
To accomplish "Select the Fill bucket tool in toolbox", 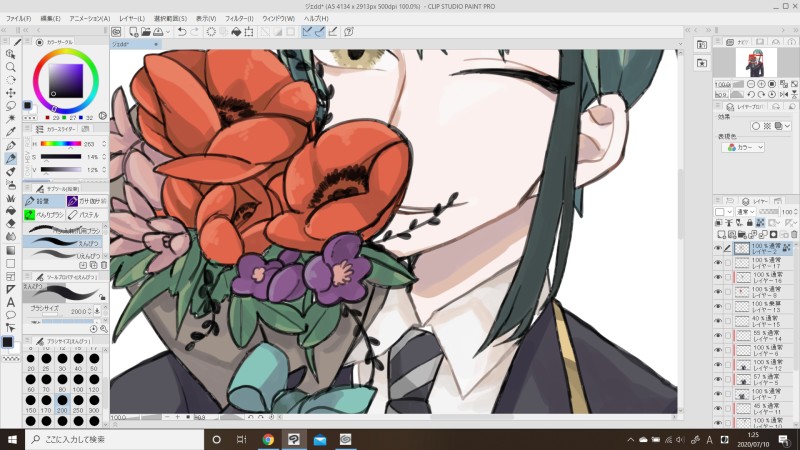I will (10, 211).
